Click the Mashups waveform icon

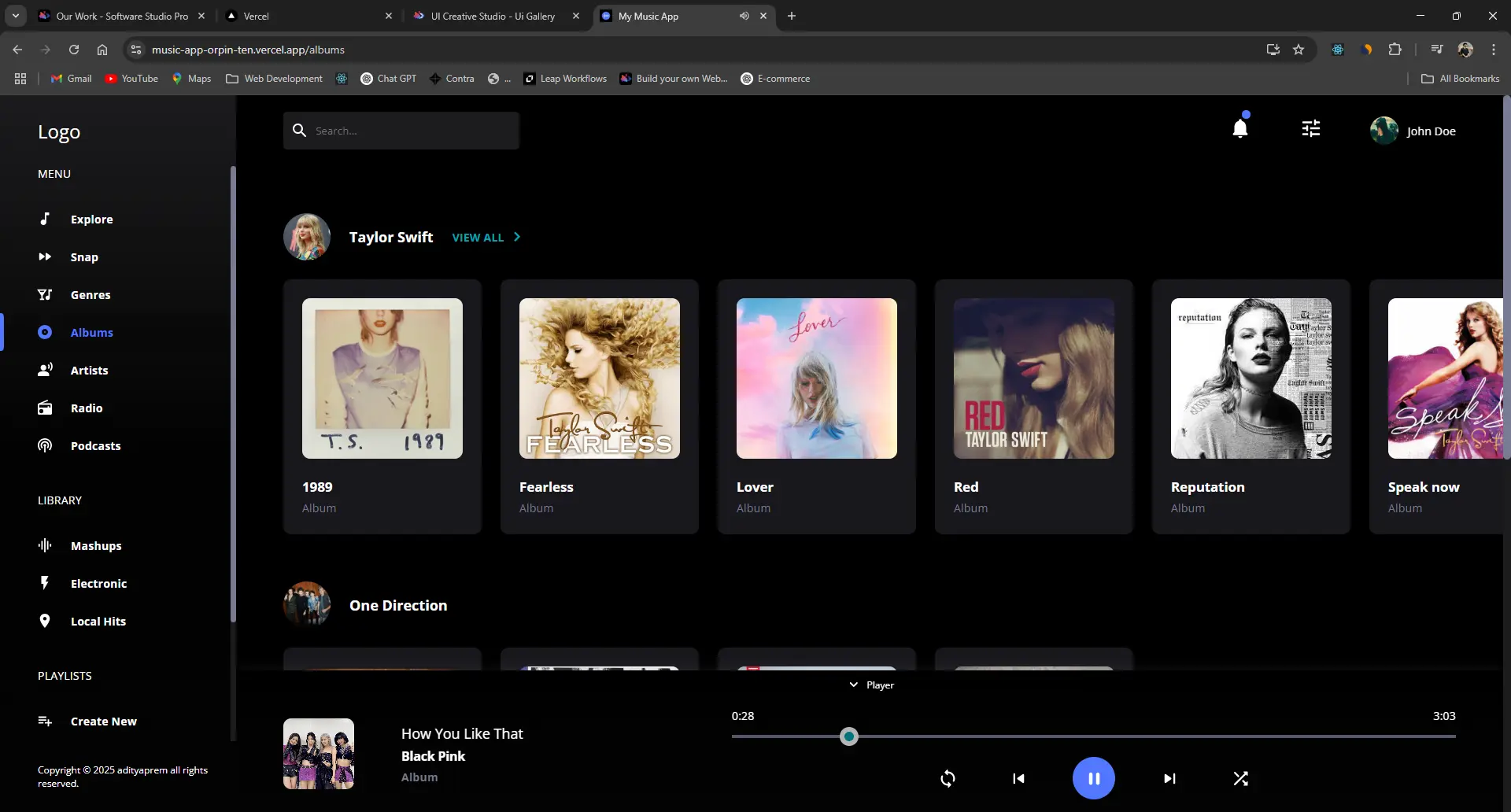[x=45, y=545]
